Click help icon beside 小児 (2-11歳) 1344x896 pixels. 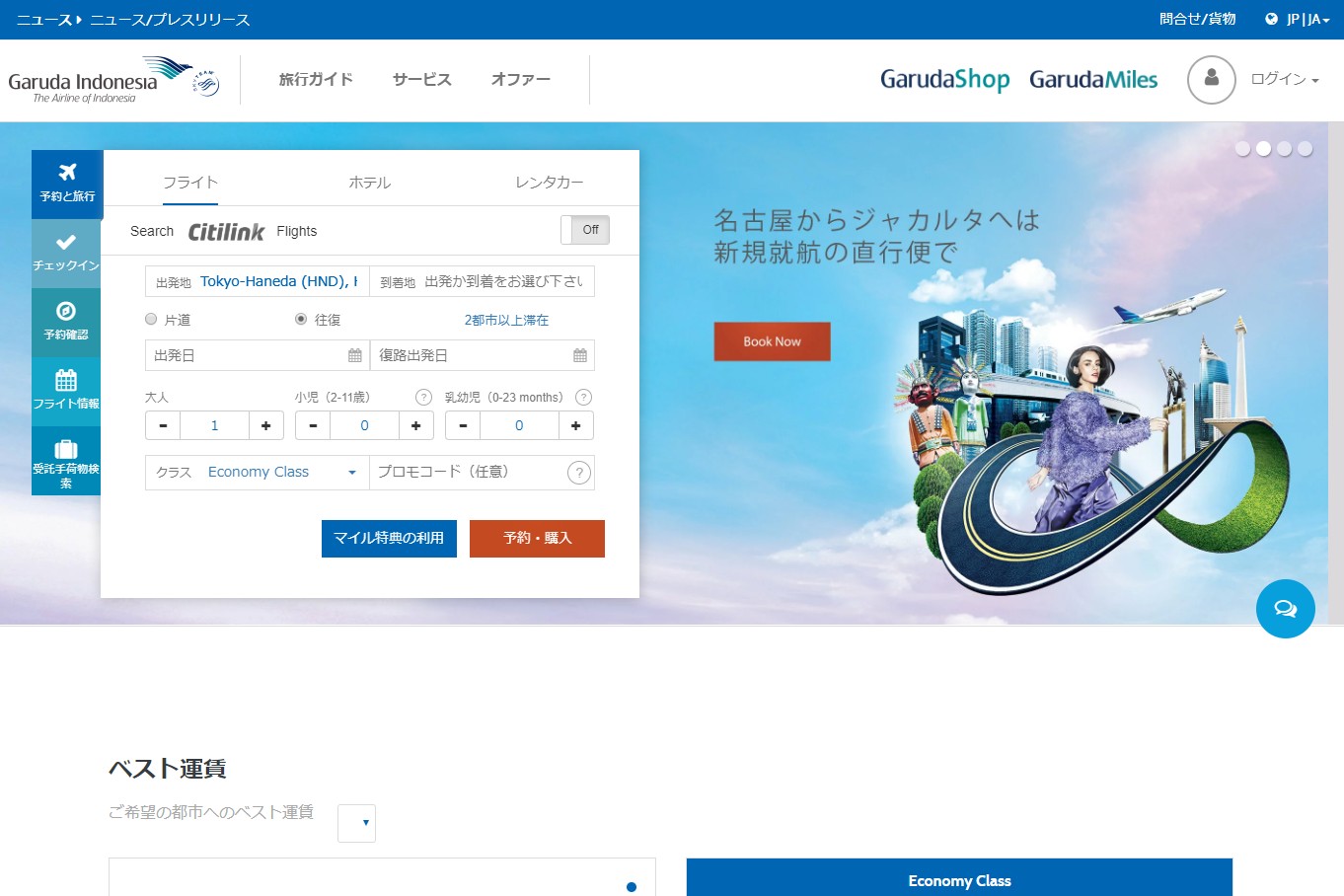tap(423, 398)
